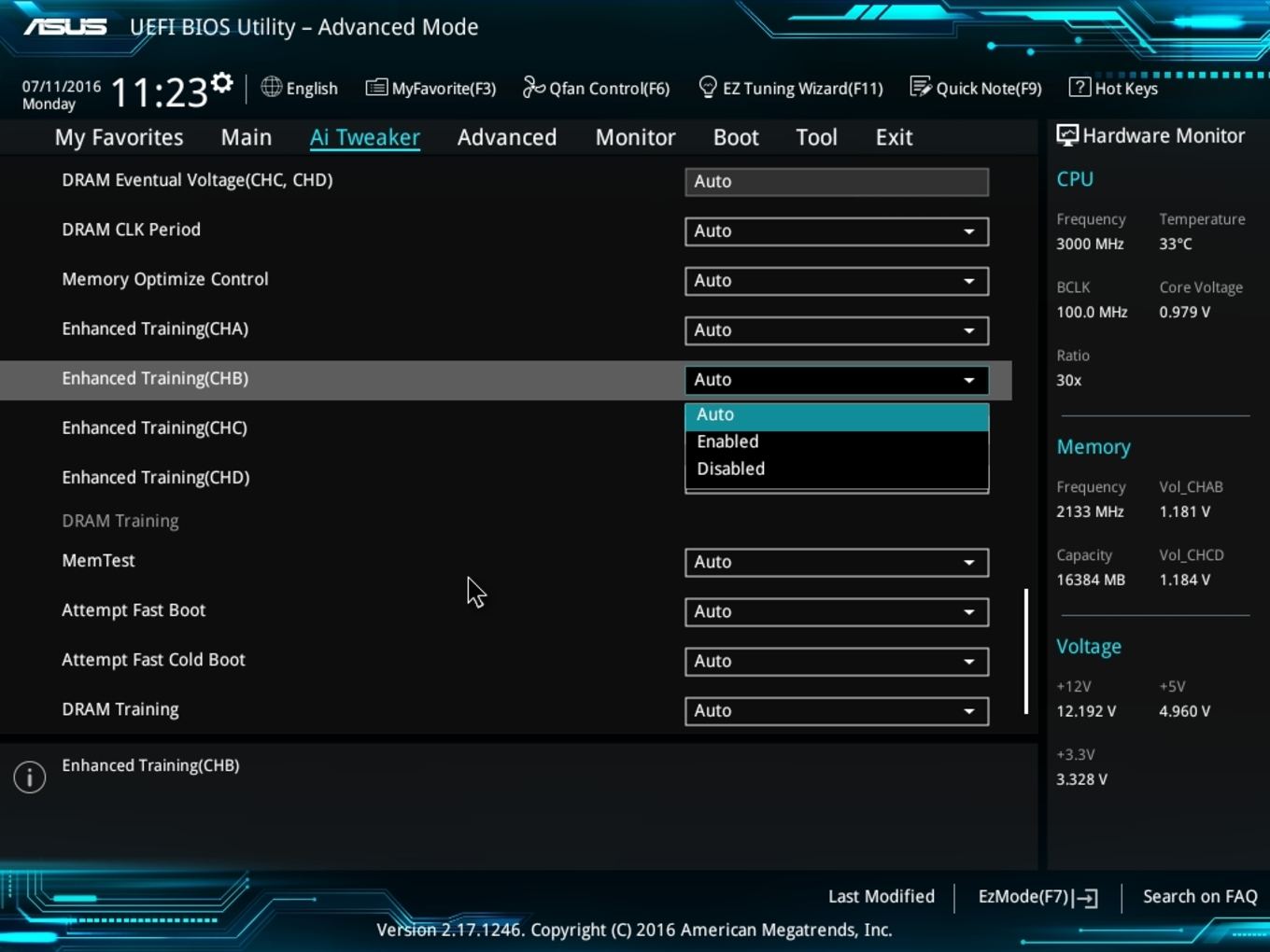Choose Auto in the open list
The width and height of the screenshot is (1270, 952).
837,414
